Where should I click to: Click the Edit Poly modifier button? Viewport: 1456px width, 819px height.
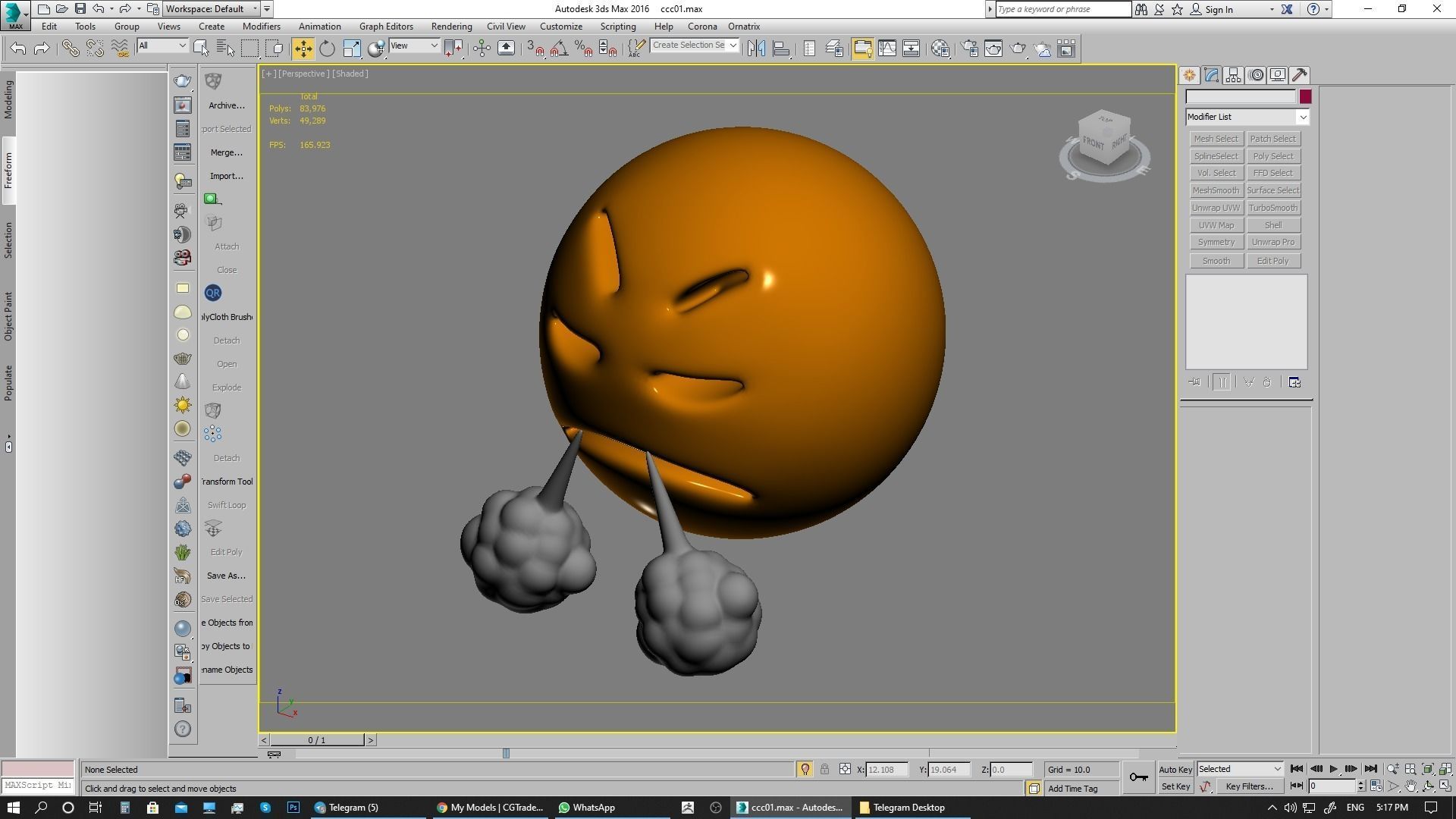(x=1272, y=261)
